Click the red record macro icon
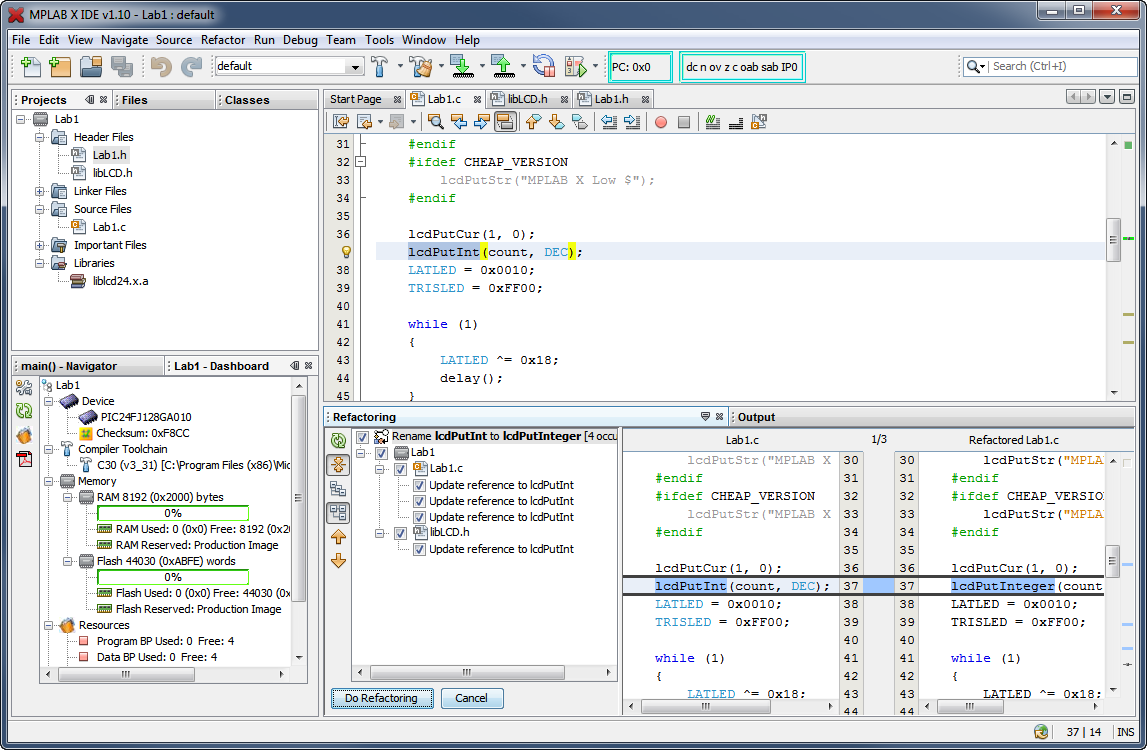The image size is (1147, 750). pos(660,122)
